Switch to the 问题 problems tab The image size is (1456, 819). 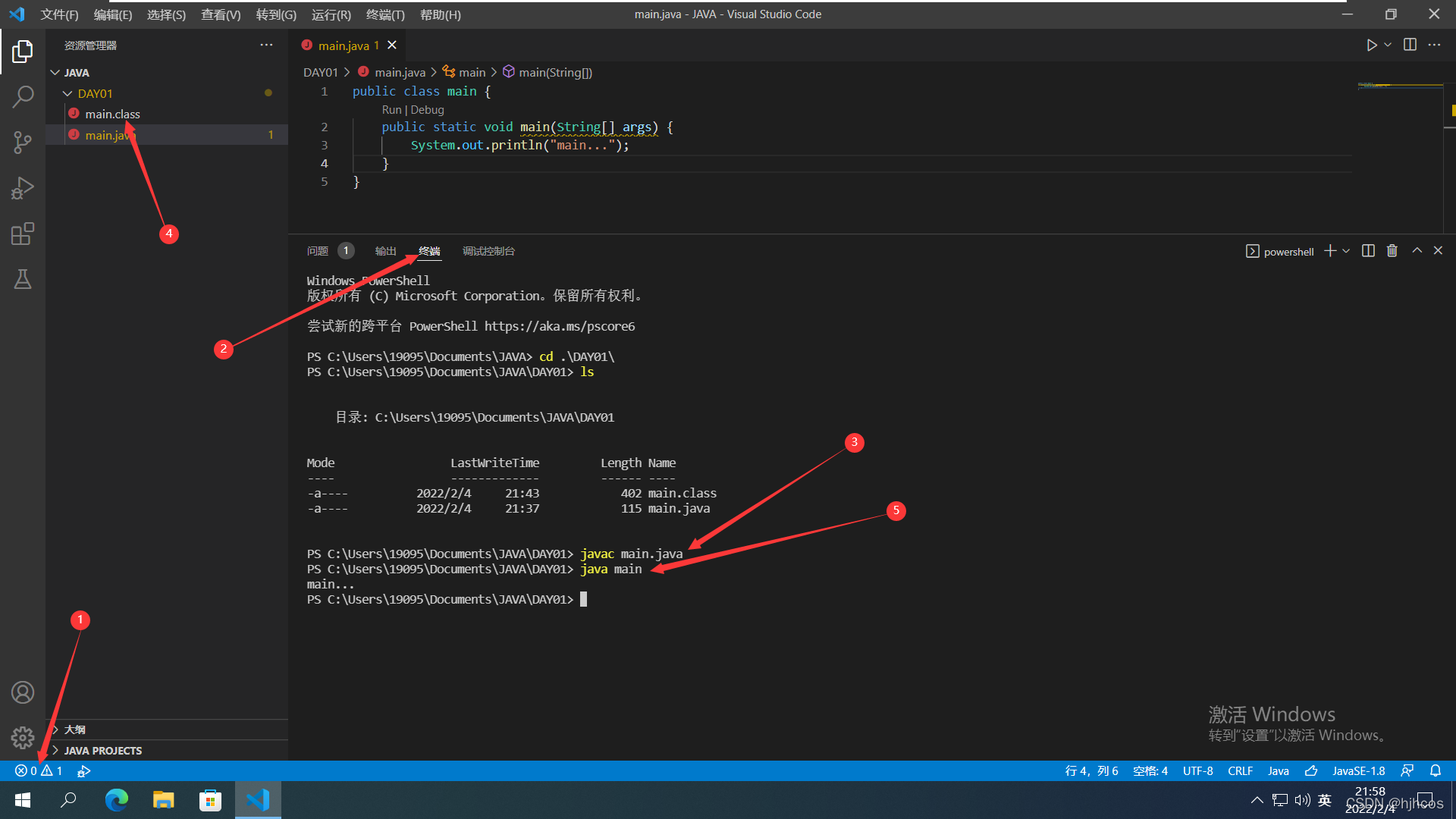pyautogui.click(x=317, y=251)
